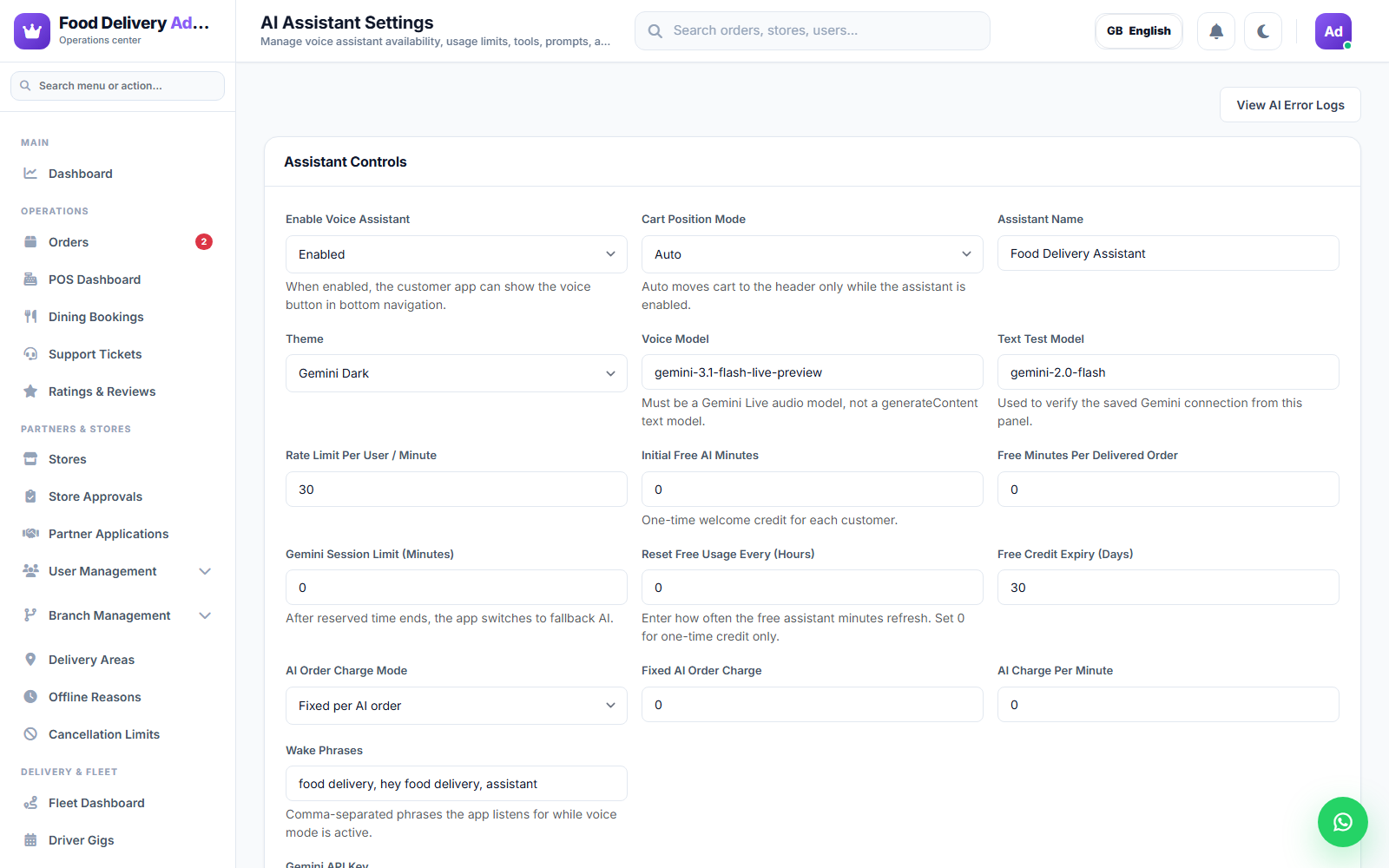The height and width of the screenshot is (868, 1389).
Task: Click the Fleet Dashboard route icon
Action: coord(30,803)
